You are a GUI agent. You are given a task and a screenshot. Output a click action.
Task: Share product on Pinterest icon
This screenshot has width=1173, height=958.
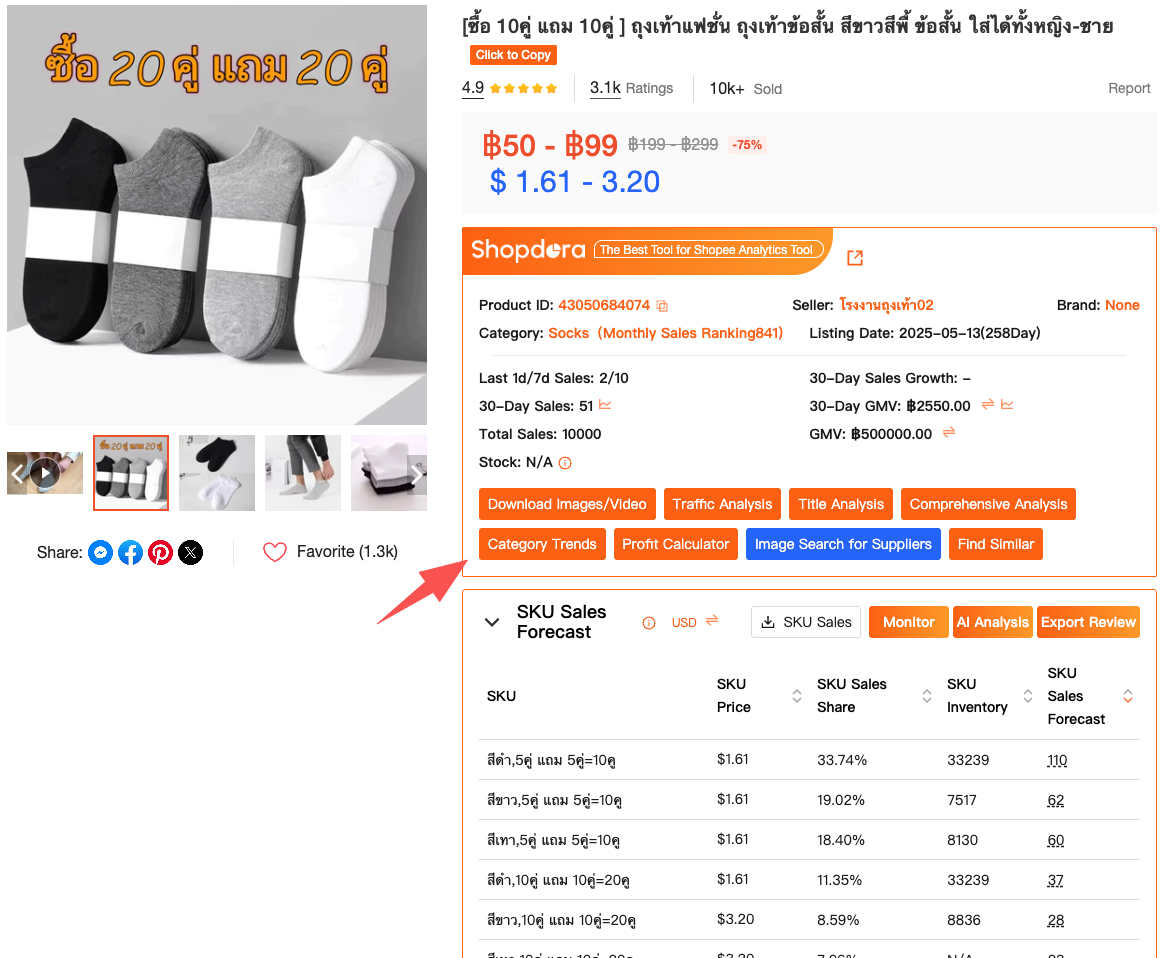click(x=160, y=553)
